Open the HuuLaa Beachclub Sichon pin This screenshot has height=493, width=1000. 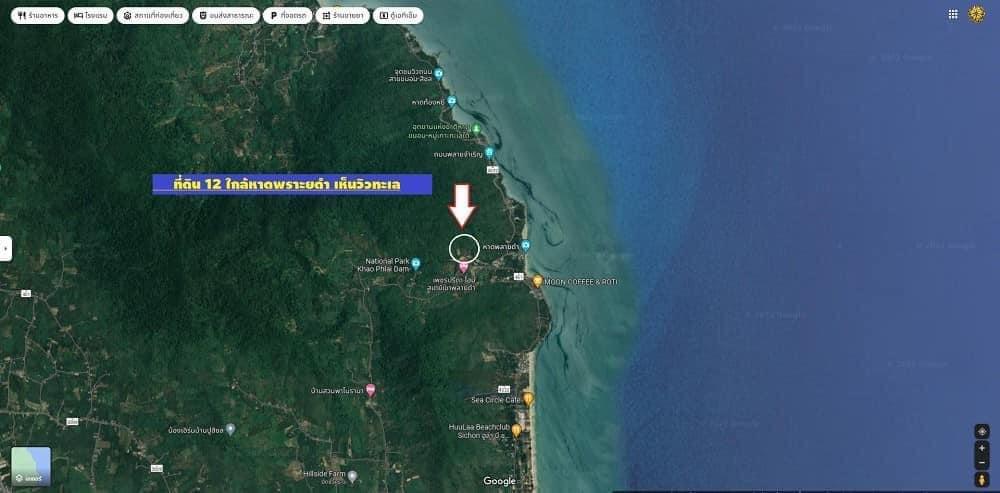tap(517, 430)
